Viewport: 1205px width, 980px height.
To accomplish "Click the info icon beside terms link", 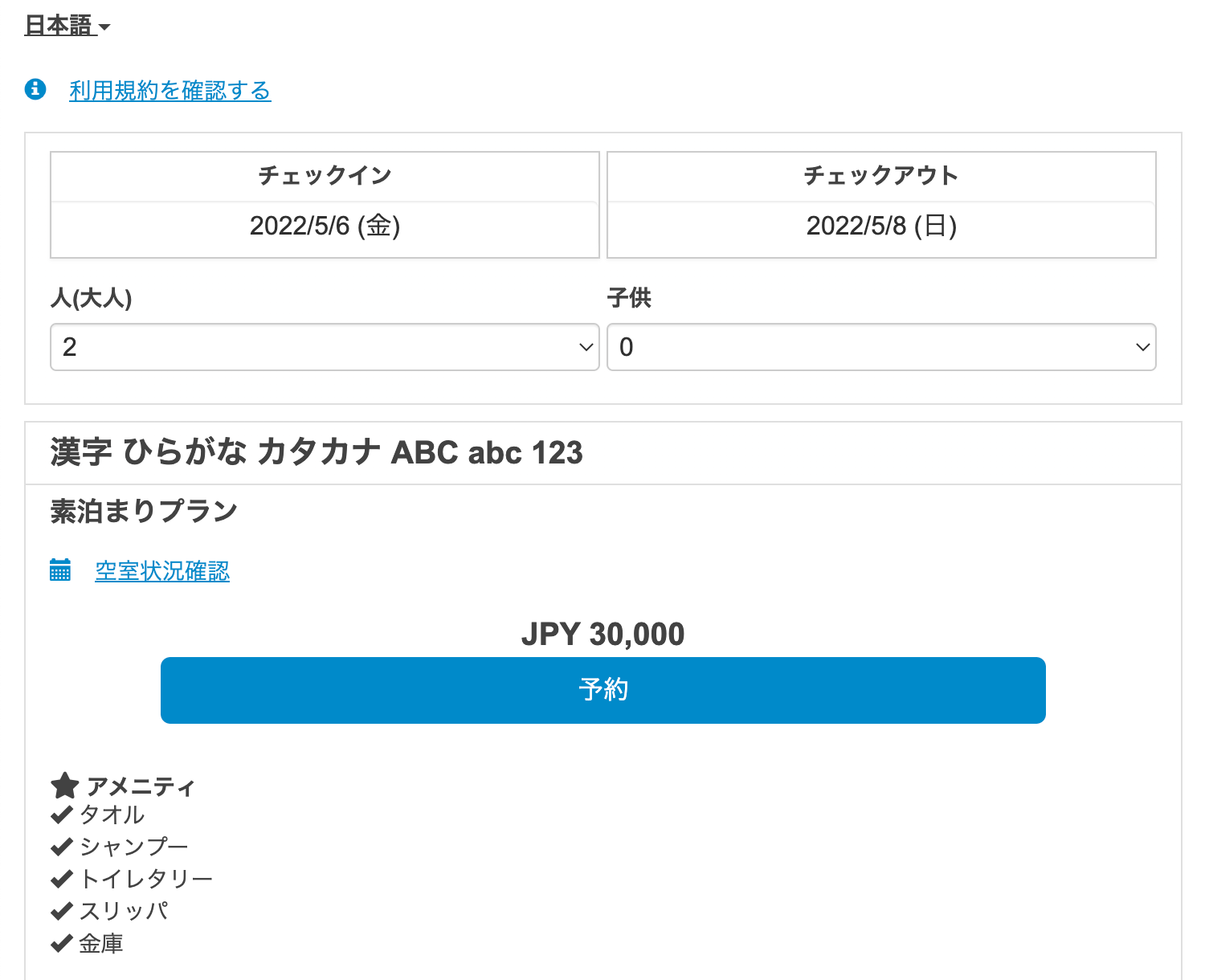I will click(35, 88).
